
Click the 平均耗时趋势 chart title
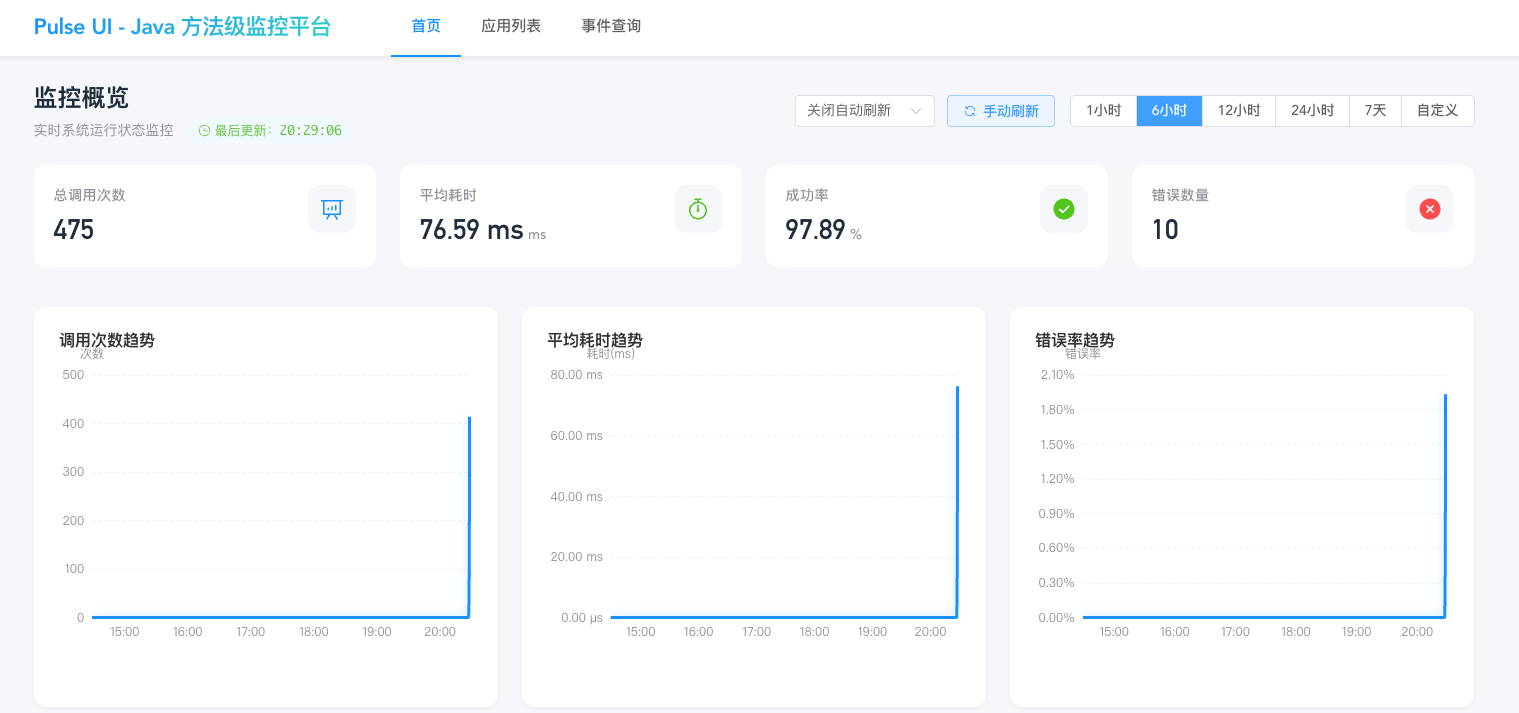click(x=595, y=340)
